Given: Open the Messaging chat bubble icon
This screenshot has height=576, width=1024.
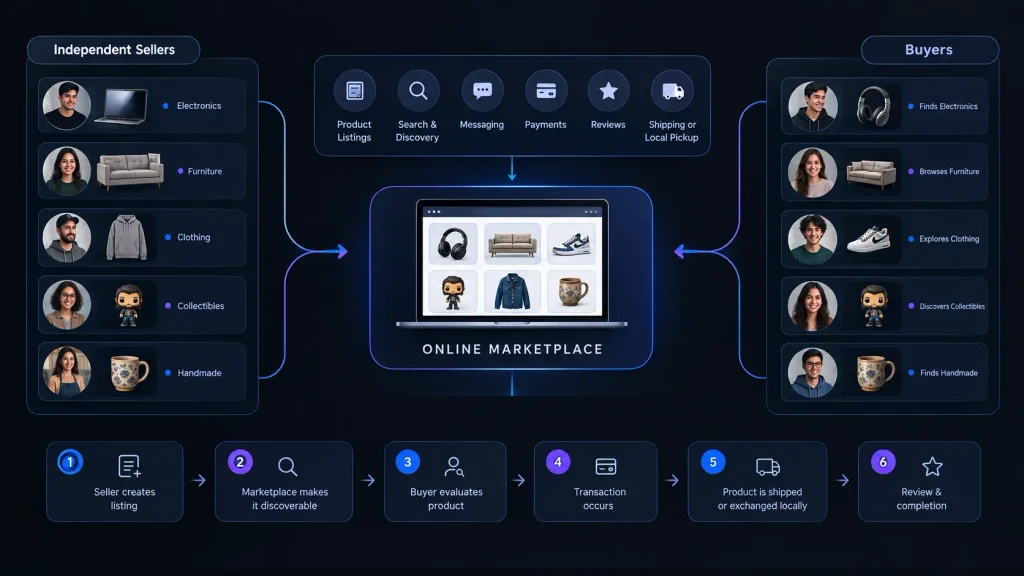Looking at the screenshot, I should coord(482,91).
